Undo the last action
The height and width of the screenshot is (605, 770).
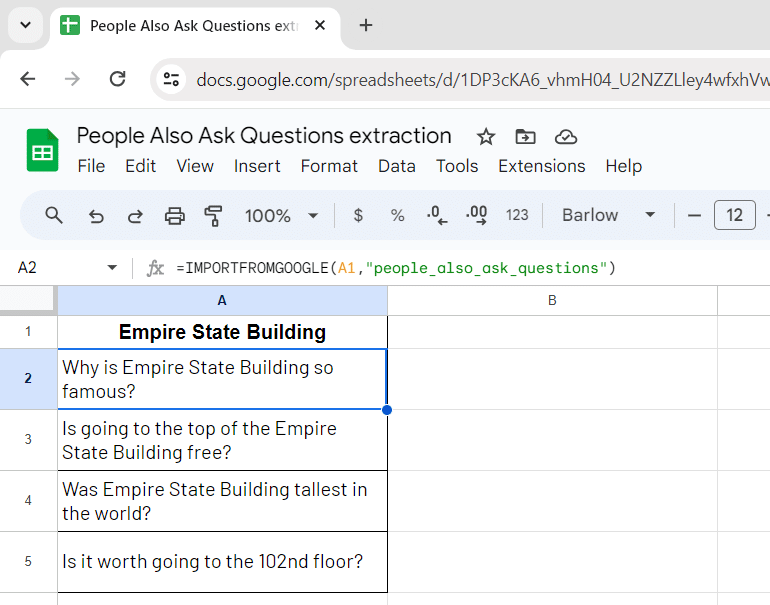(x=96, y=215)
